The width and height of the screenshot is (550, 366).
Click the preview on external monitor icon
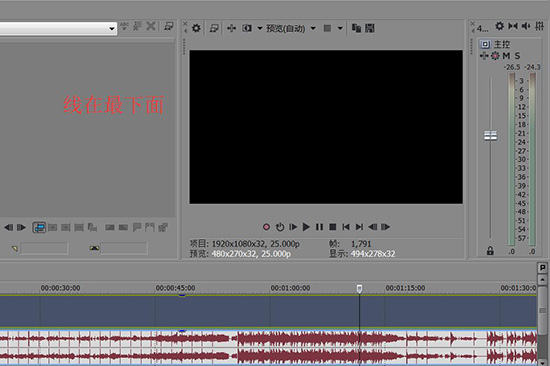point(214,28)
